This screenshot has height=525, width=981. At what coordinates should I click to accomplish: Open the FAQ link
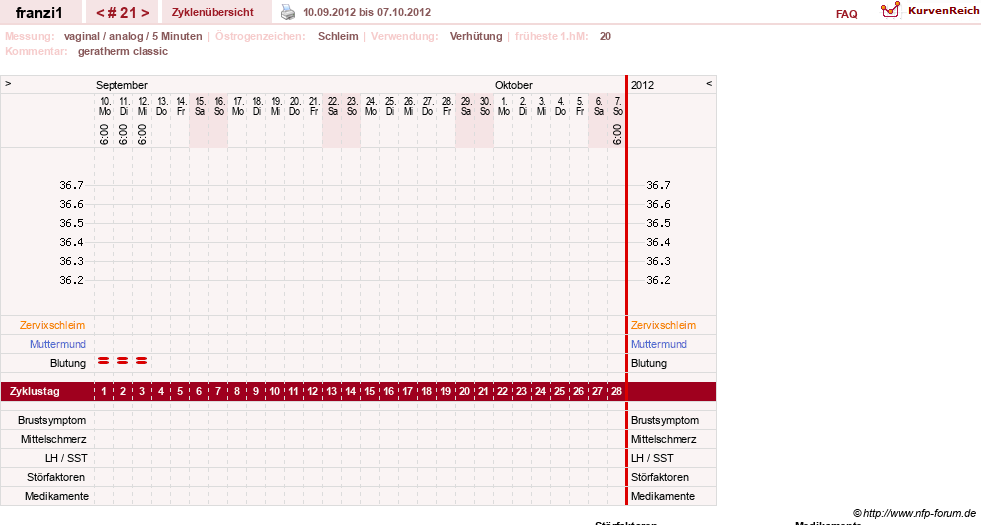pyautogui.click(x=846, y=14)
